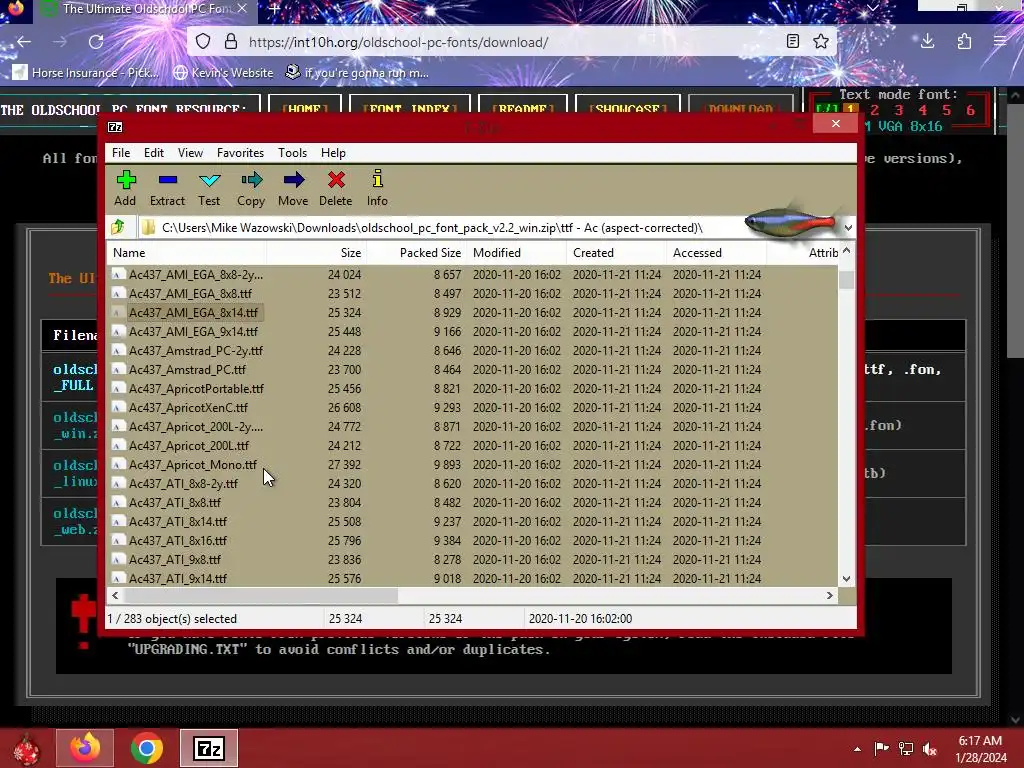
Task: Click the 7-Zip taskbar button
Action: (x=209, y=748)
